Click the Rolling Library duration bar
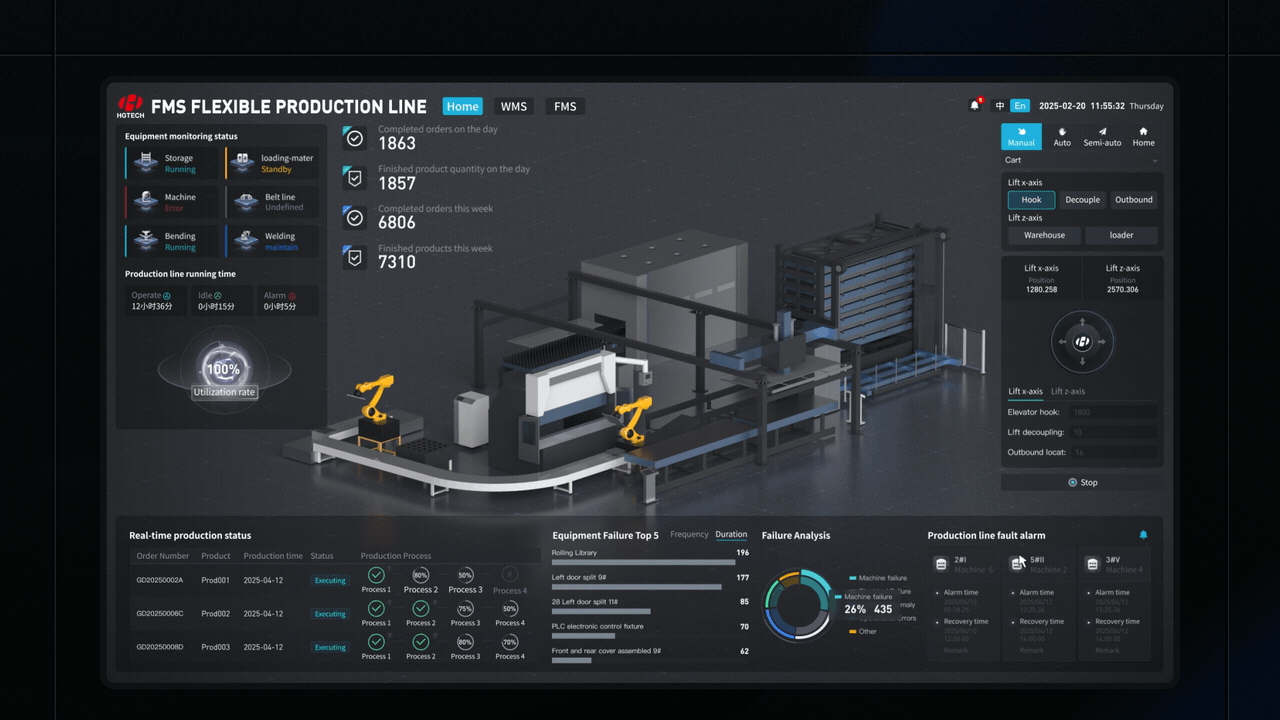 [x=644, y=562]
